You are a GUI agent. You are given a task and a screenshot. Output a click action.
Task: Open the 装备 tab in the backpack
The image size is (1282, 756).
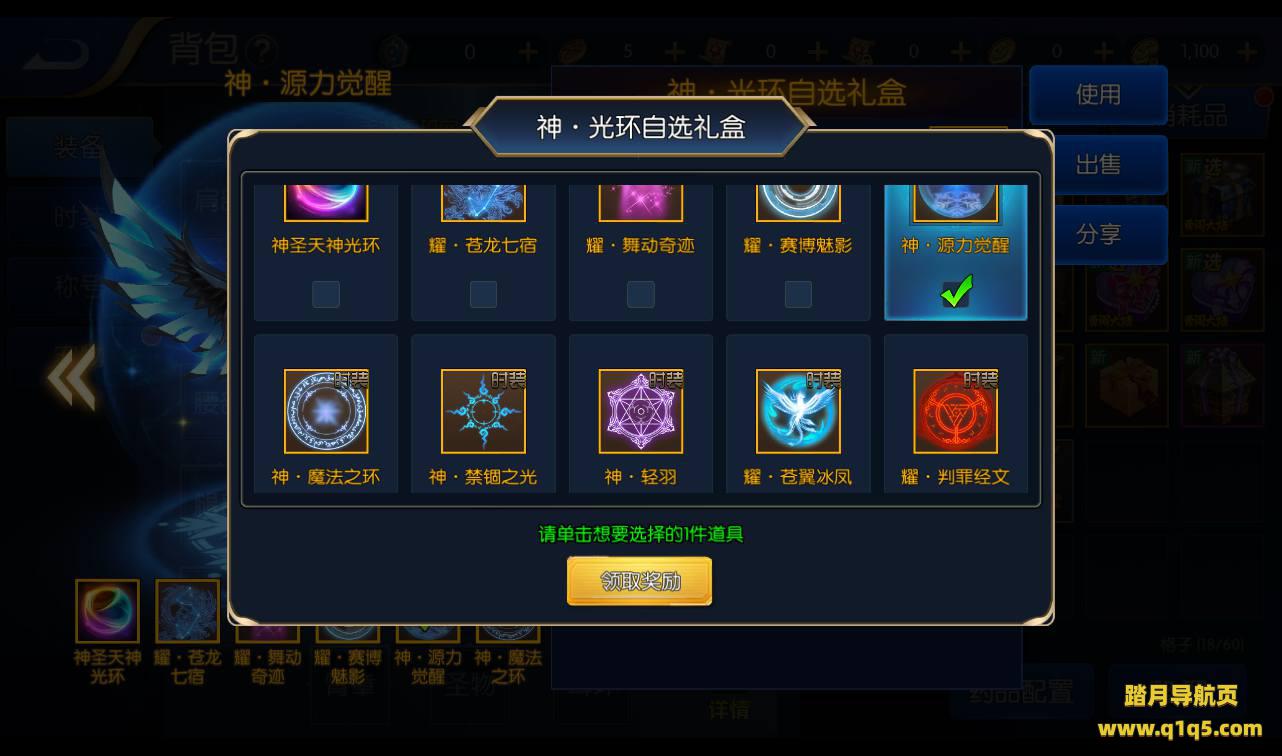(x=79, y=147)
